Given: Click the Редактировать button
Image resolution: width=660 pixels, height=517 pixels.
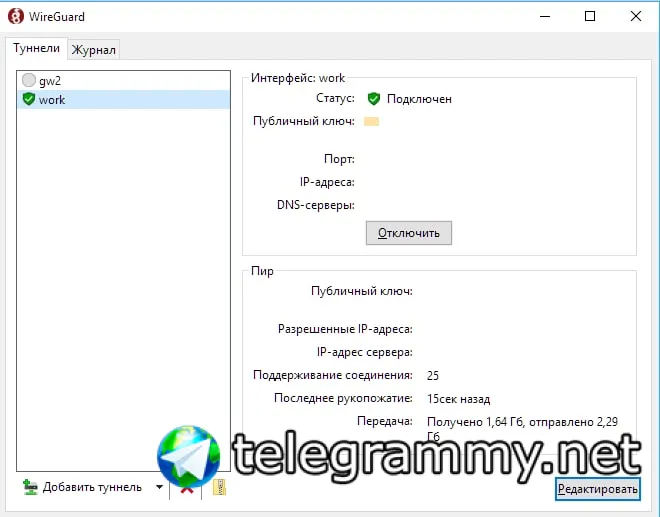Looking at the screenshot, I should [x=598, y=489].
